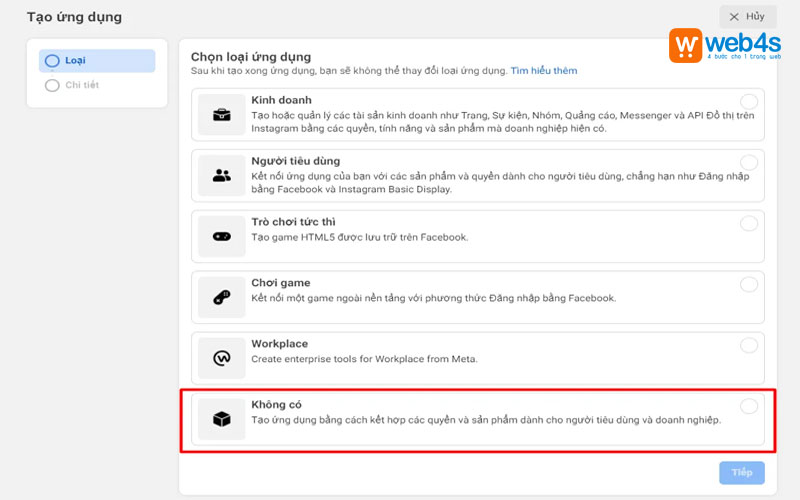Select the Người tiêu dùng radio button

749,162
